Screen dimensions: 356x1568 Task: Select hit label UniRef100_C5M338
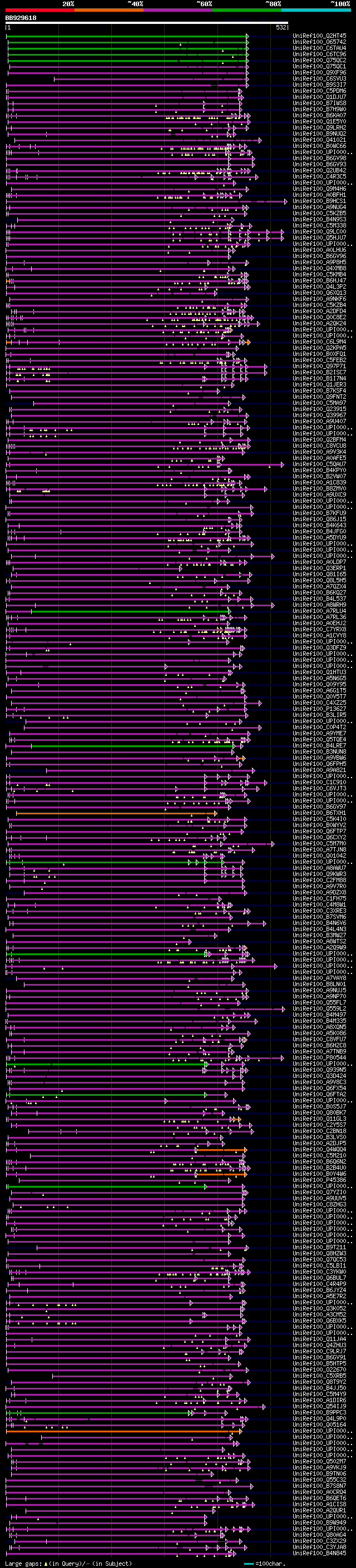coord(319,225)
